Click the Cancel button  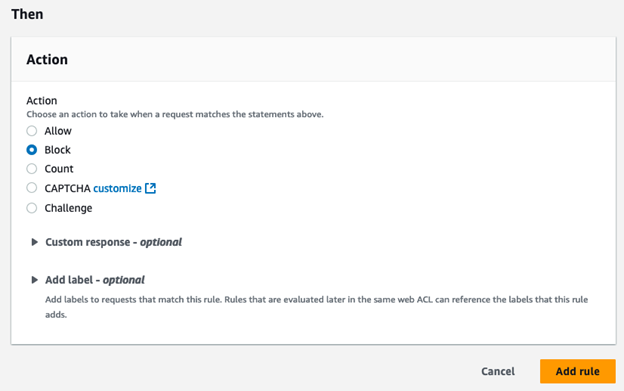[x=498, y=372]
